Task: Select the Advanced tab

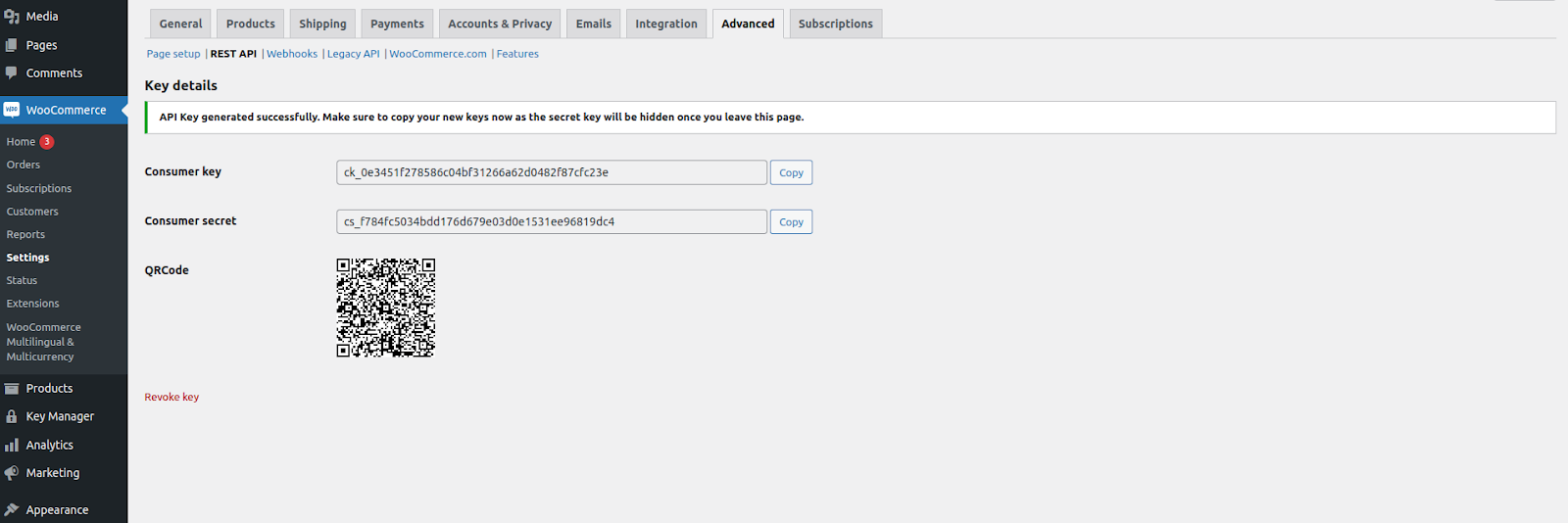Action: point(748,24)
